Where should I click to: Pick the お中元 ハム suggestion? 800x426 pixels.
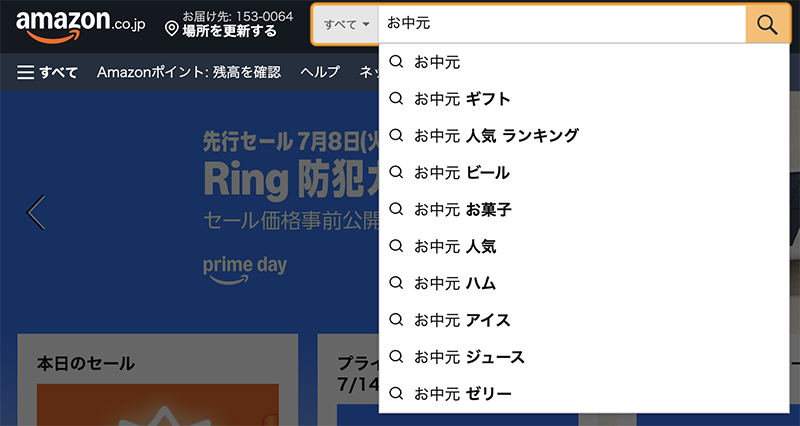[584, 283]
